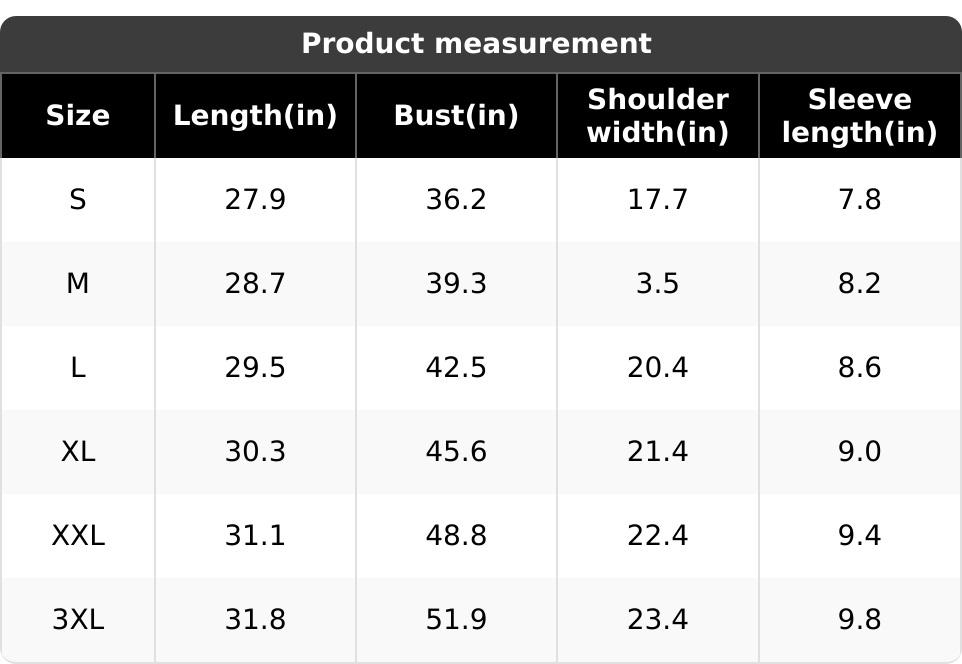Image resolution: width=962 pixels, height=664 pixels.
Task: Click the 45.6 bust value
Action: tap(456, 452)
